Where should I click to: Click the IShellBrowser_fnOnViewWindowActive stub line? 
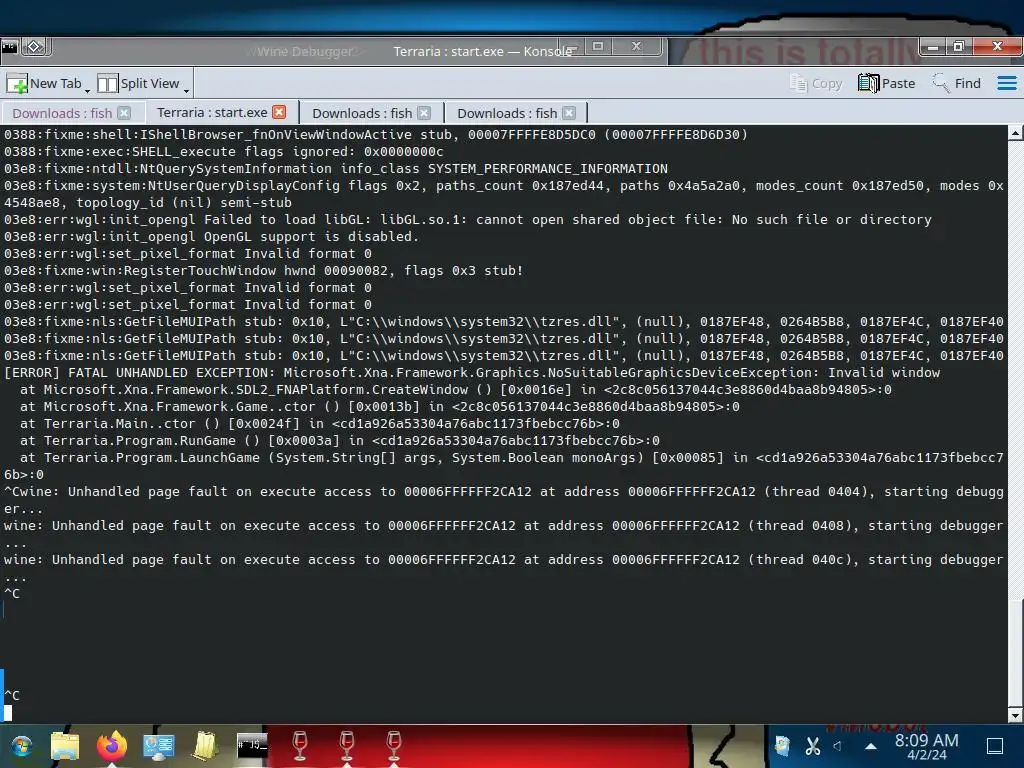pyautogui.click(x=376, y=135)
